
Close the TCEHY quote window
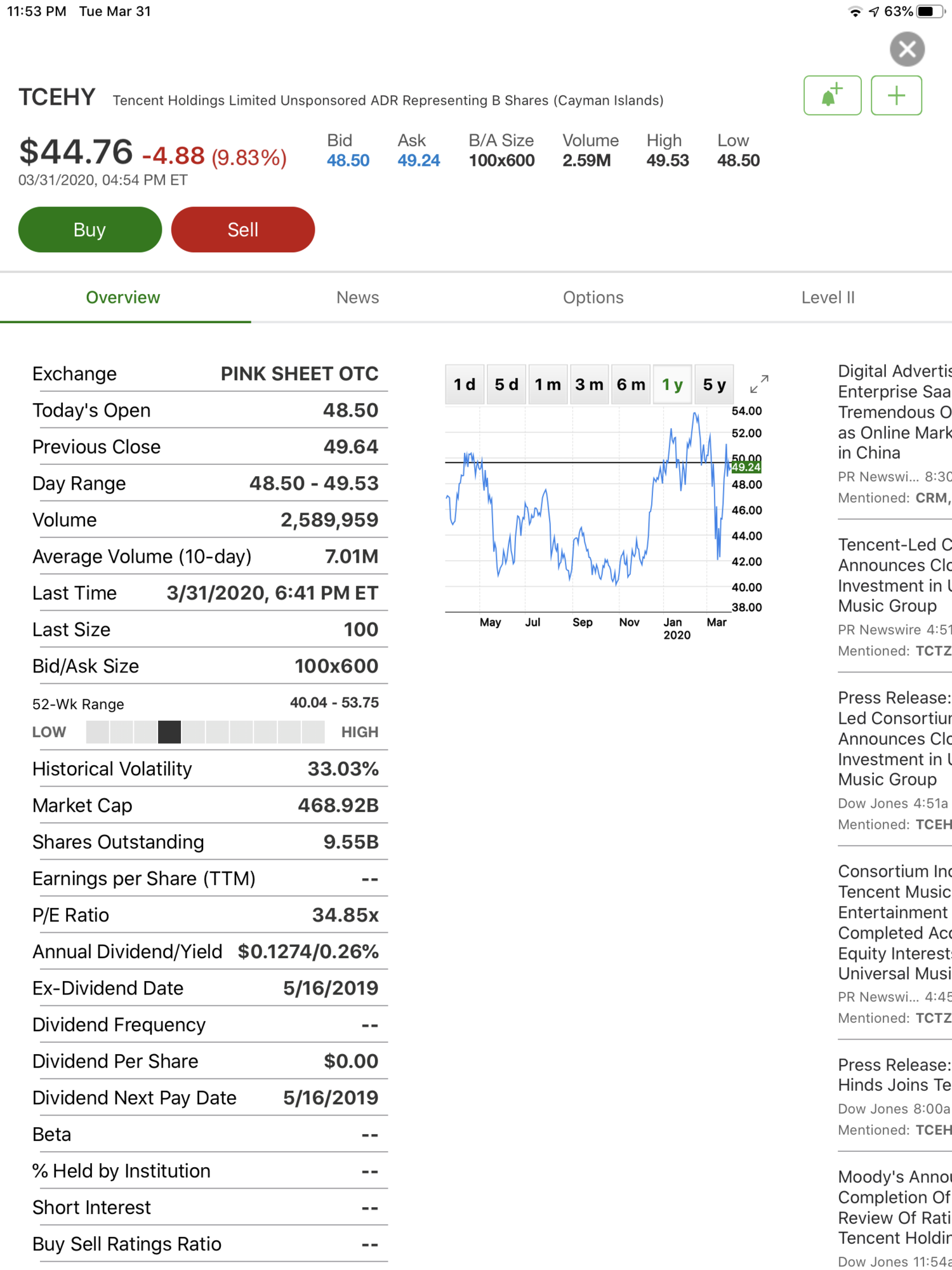[x=907, y=49]
